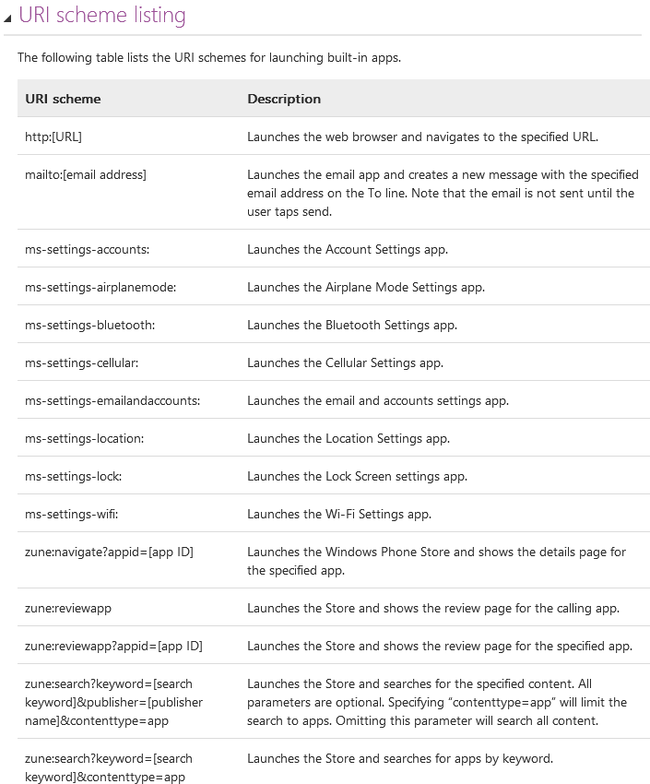Collapse the URI scheme listing section triangle
The image size is (650, 784).
click(7, 18)
